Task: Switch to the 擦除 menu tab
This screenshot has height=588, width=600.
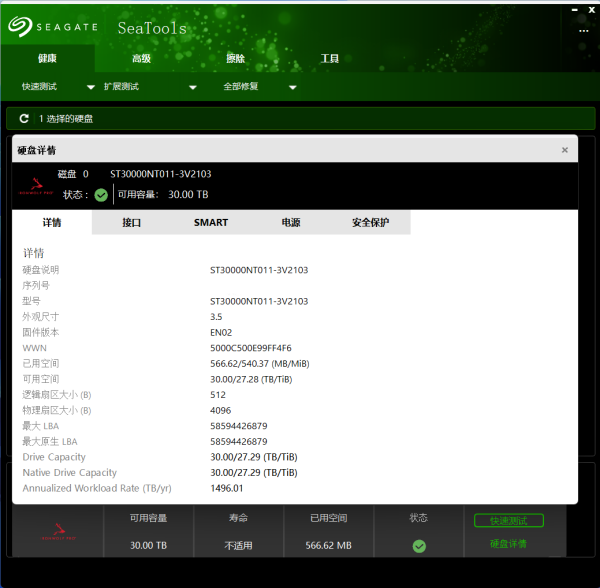Action: (x=235, y=59)
